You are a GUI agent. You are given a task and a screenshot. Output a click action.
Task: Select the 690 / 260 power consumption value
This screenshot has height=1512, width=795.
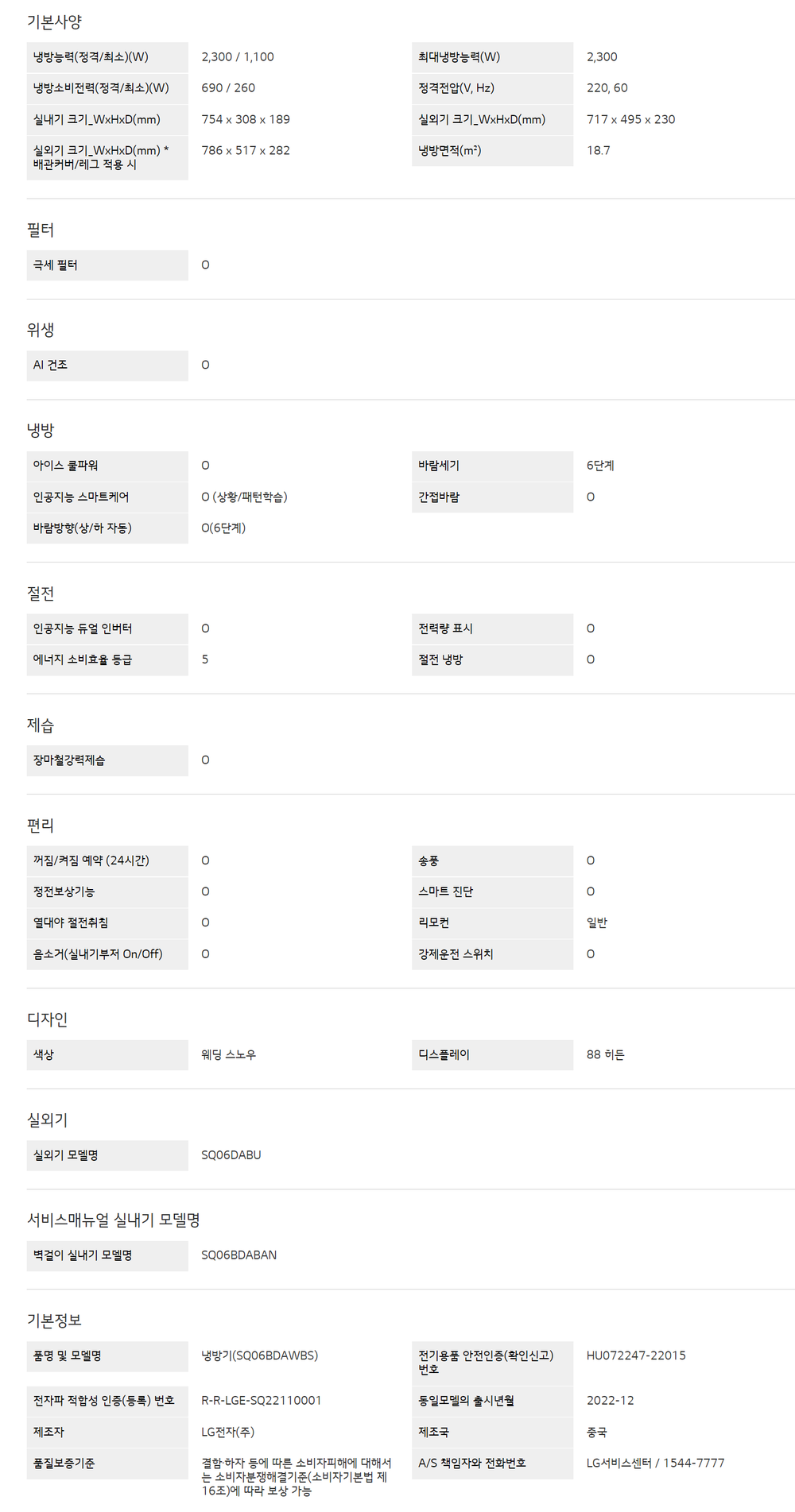click(228, 88)
